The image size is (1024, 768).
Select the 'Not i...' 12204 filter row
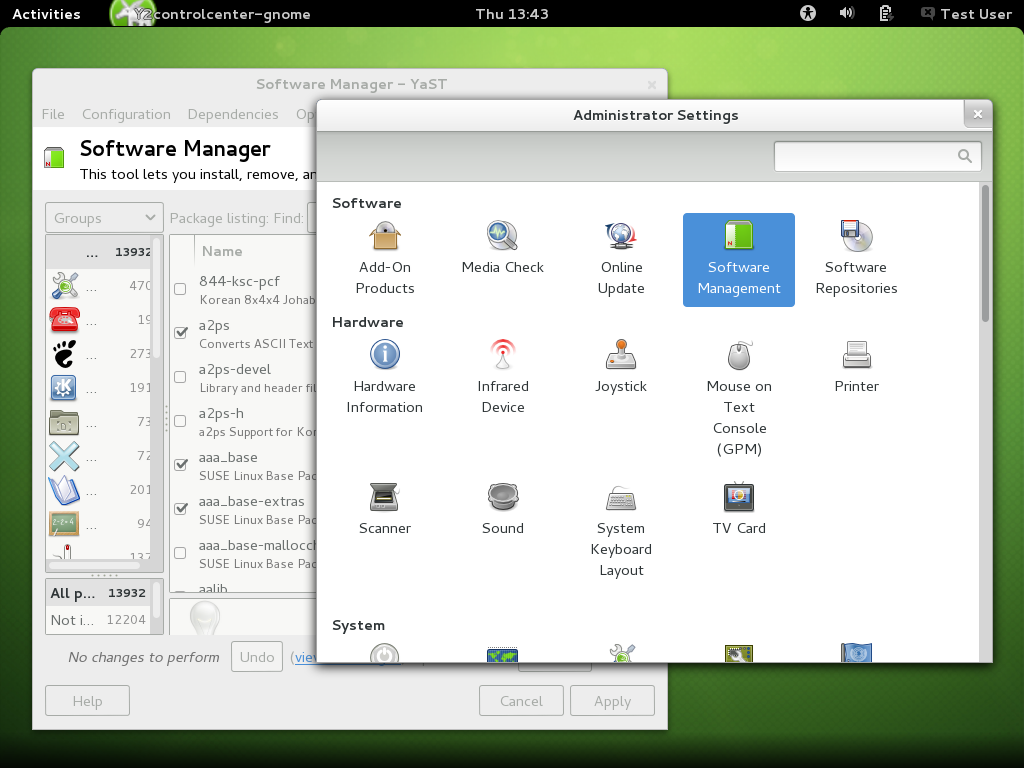click(98, 620)
